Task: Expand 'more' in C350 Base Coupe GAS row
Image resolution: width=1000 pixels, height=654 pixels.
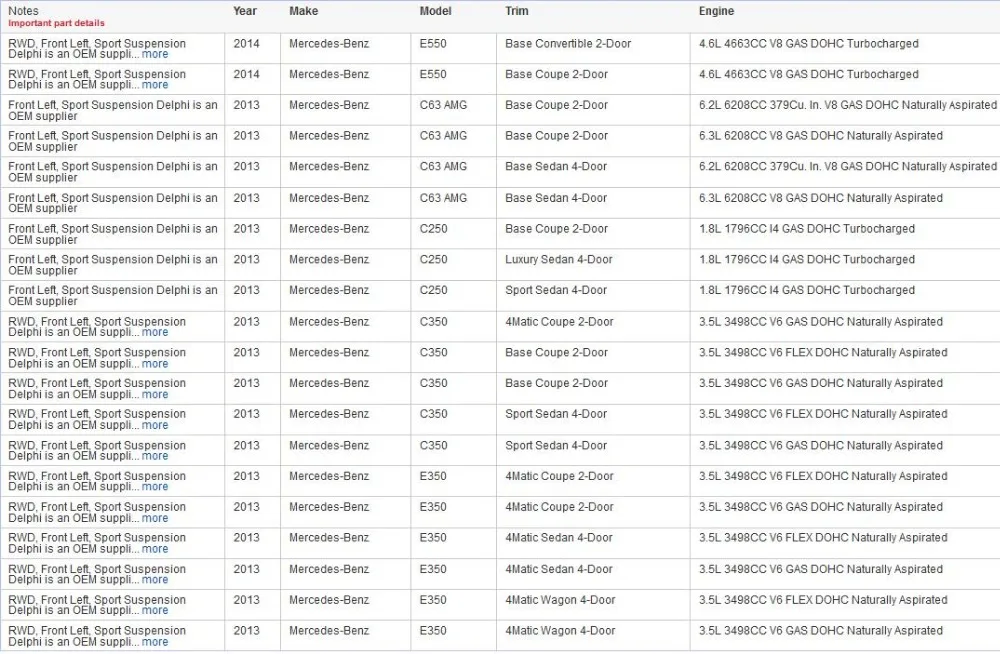Action: 155,395
